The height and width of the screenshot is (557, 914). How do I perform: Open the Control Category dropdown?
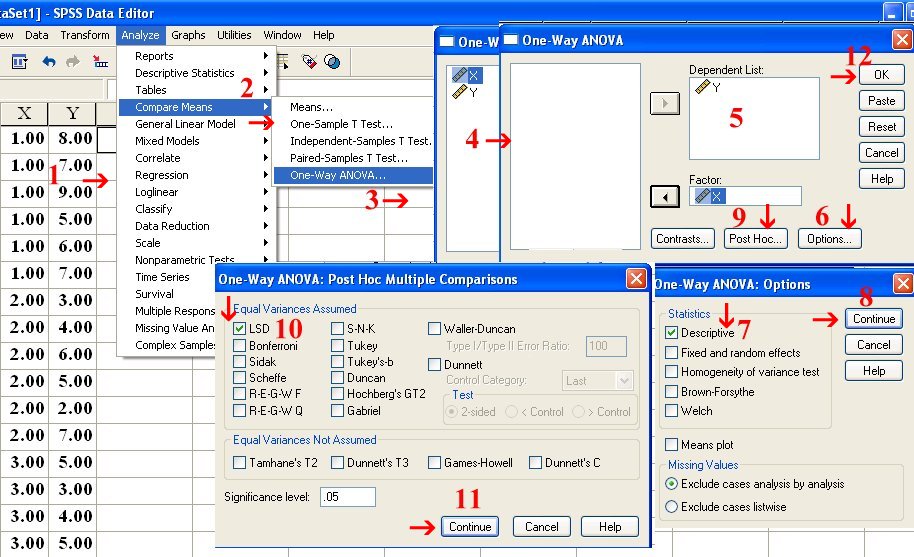click(x=597, y=380)
